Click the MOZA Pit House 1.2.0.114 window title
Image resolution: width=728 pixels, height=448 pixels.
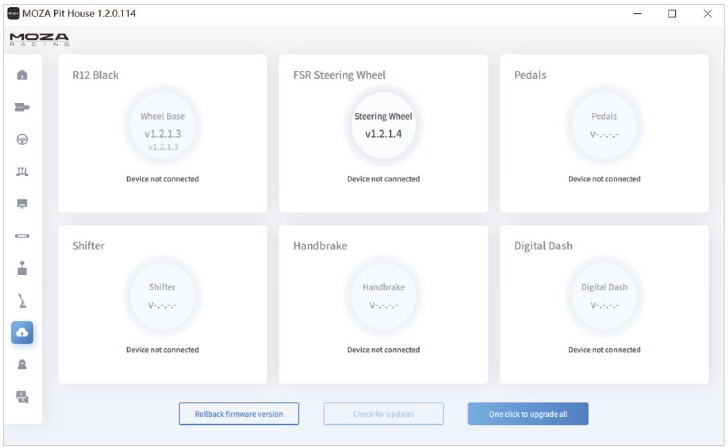pyautogui.click(x=79, y=13)
